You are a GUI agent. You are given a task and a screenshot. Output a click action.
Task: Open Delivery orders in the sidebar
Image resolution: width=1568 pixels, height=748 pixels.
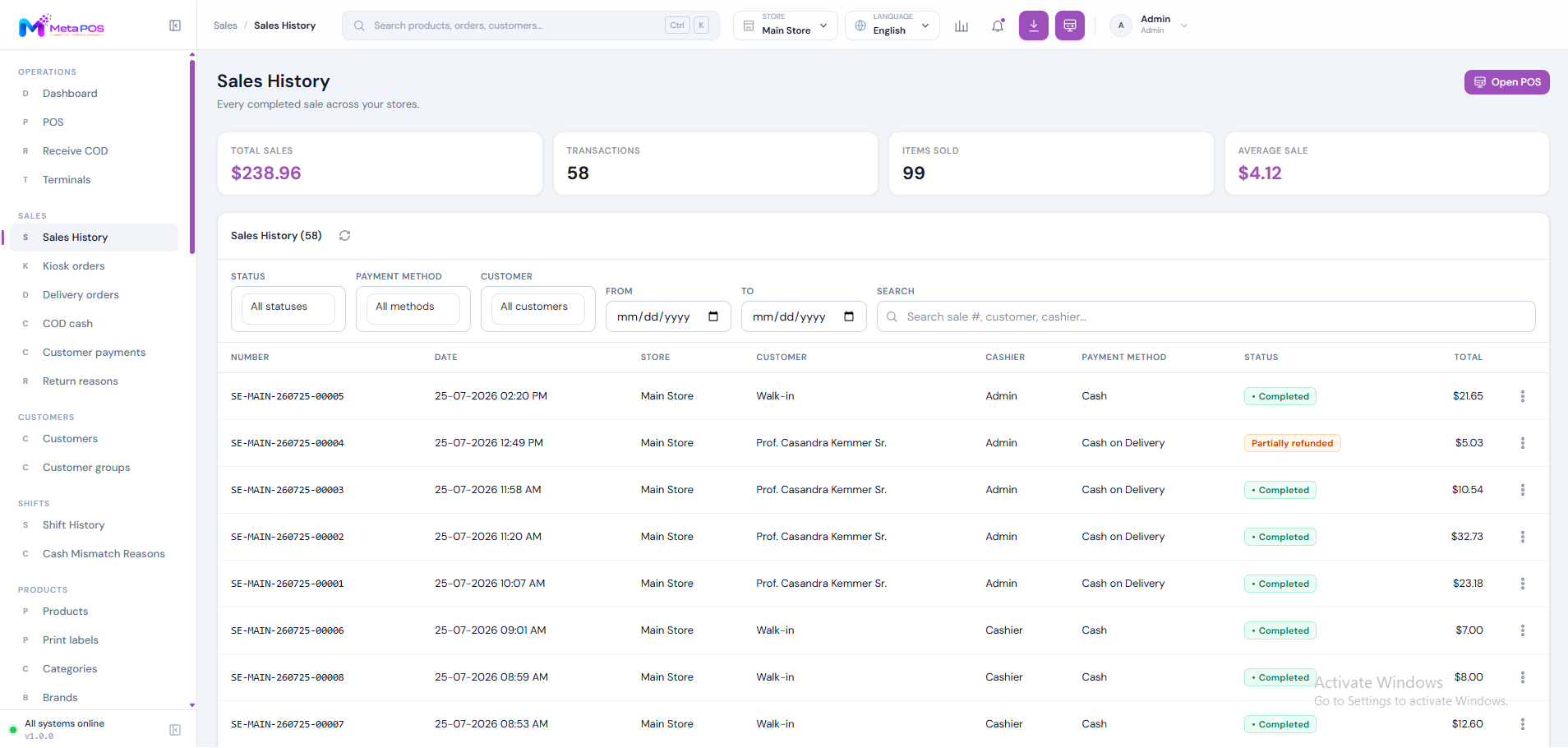click(94, 295)
